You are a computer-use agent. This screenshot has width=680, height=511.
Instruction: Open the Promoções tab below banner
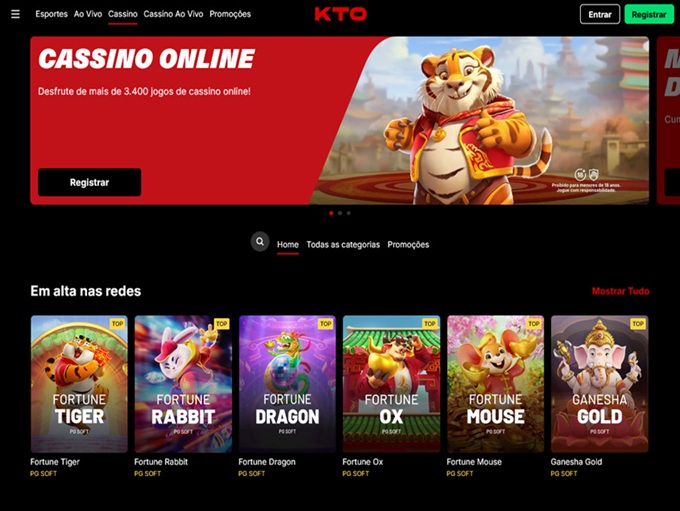point(408,245)
